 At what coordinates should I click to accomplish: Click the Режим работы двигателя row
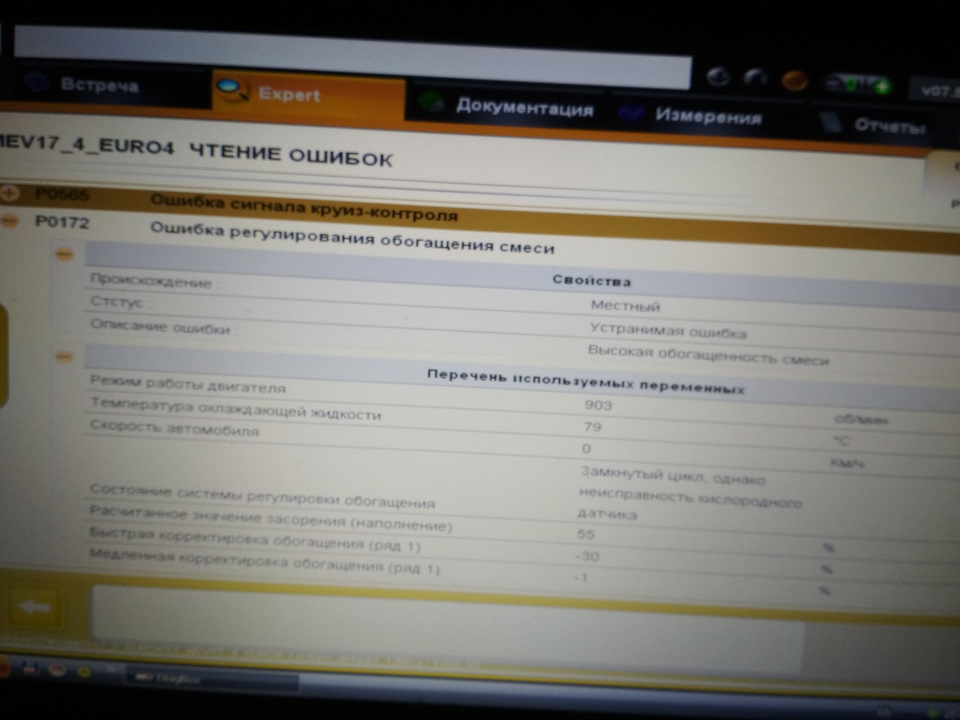[187, 384]
